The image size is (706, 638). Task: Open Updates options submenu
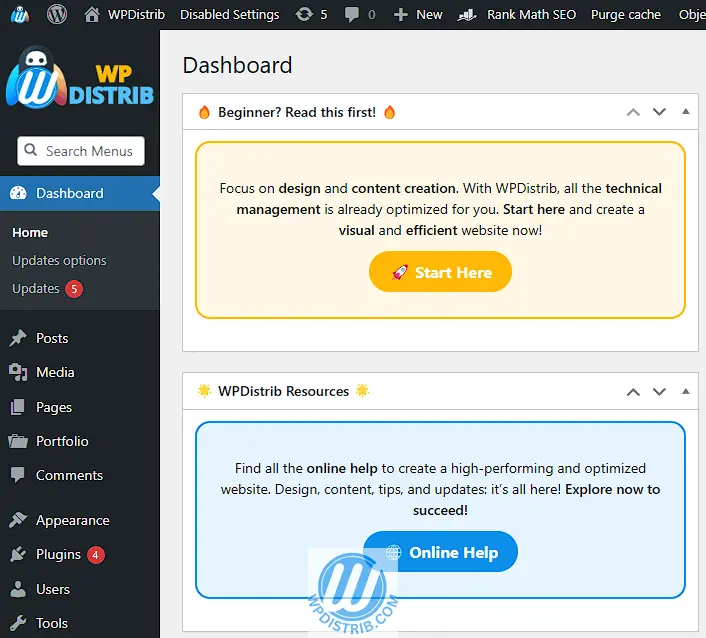point(59,261)
